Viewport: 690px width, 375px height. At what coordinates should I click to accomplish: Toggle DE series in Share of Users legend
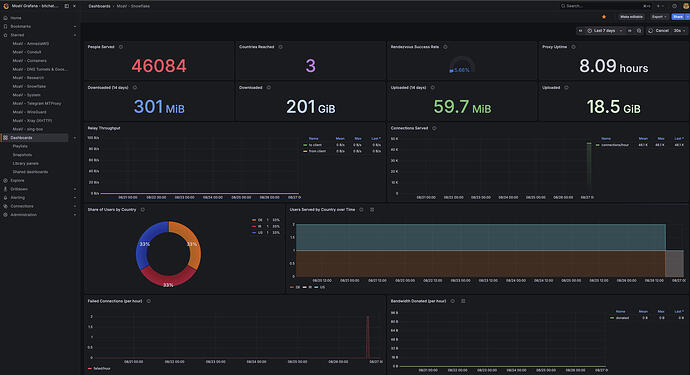(x=260, y=220)
